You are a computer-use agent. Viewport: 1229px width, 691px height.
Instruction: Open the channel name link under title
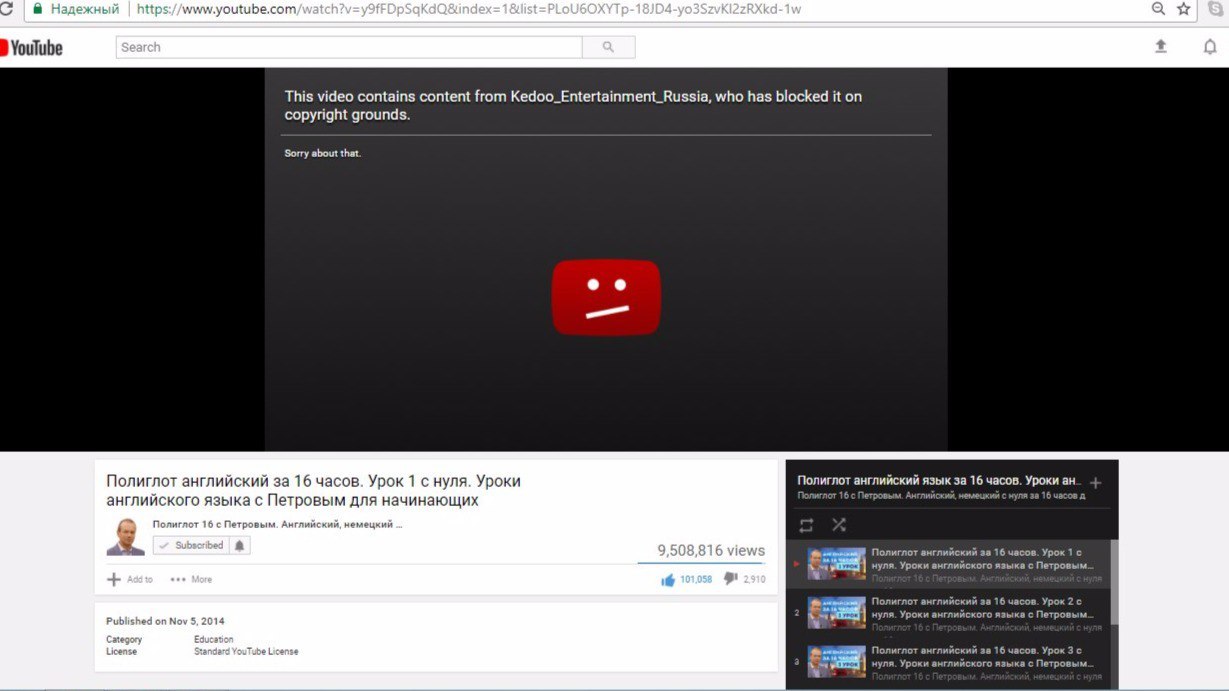click(x=277, y=524)
